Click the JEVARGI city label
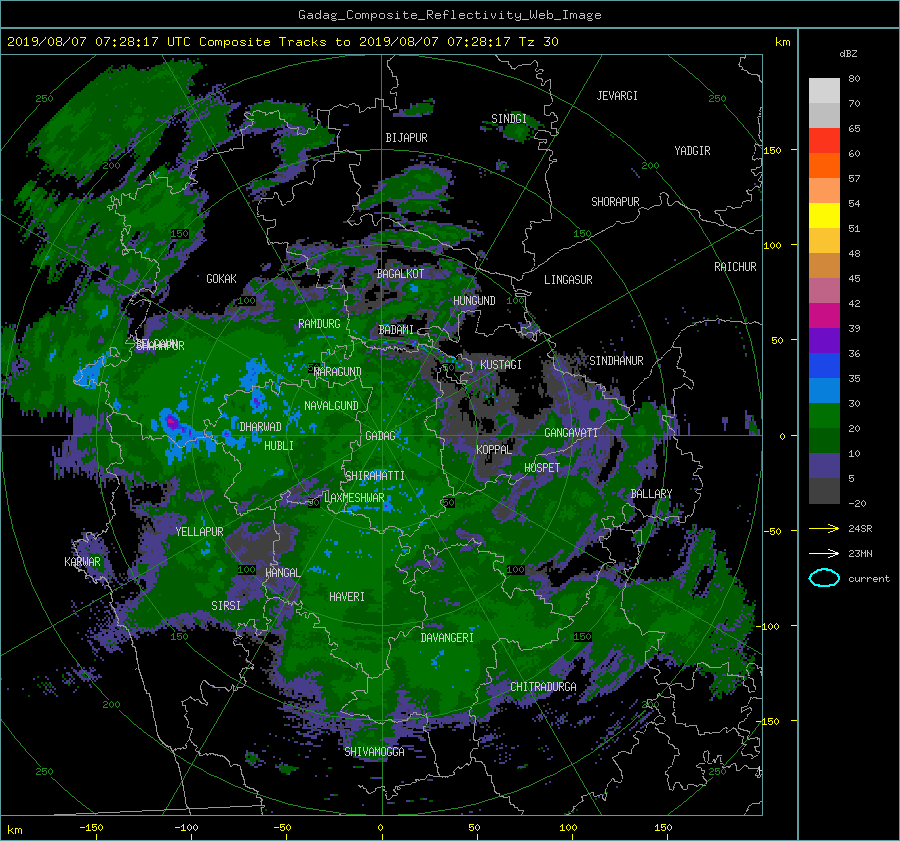The height and width of the screenshot is (841, 900). (x=617, y=96)
